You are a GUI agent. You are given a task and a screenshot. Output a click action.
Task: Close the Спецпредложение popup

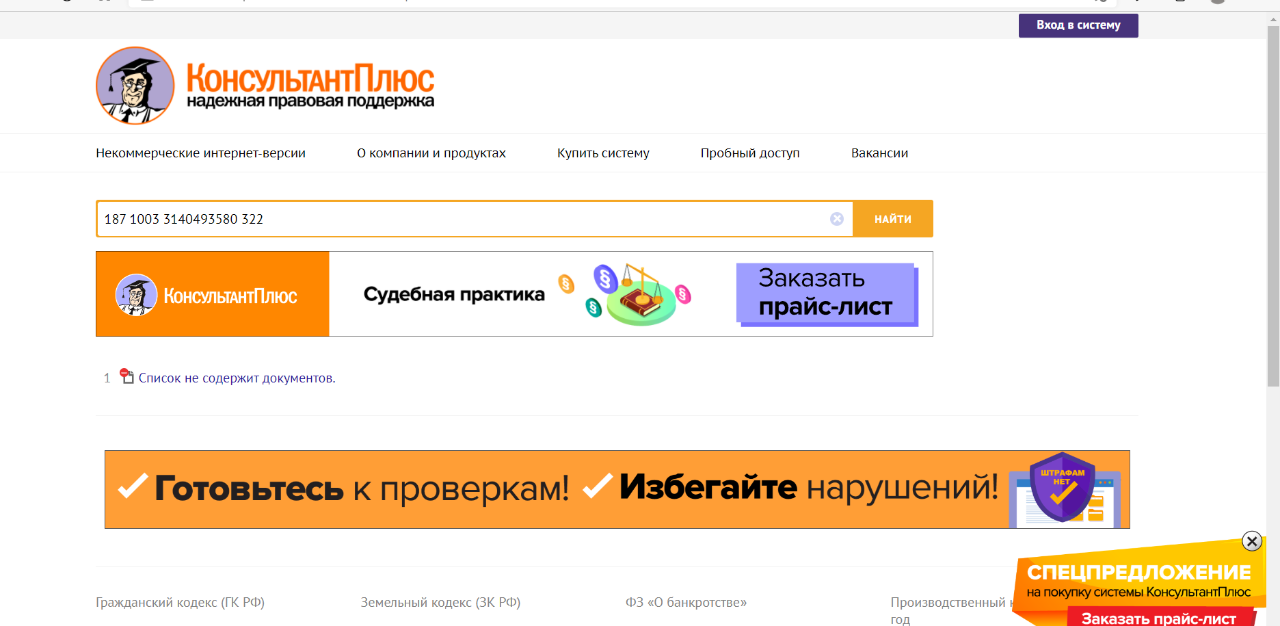point(1251,541)
